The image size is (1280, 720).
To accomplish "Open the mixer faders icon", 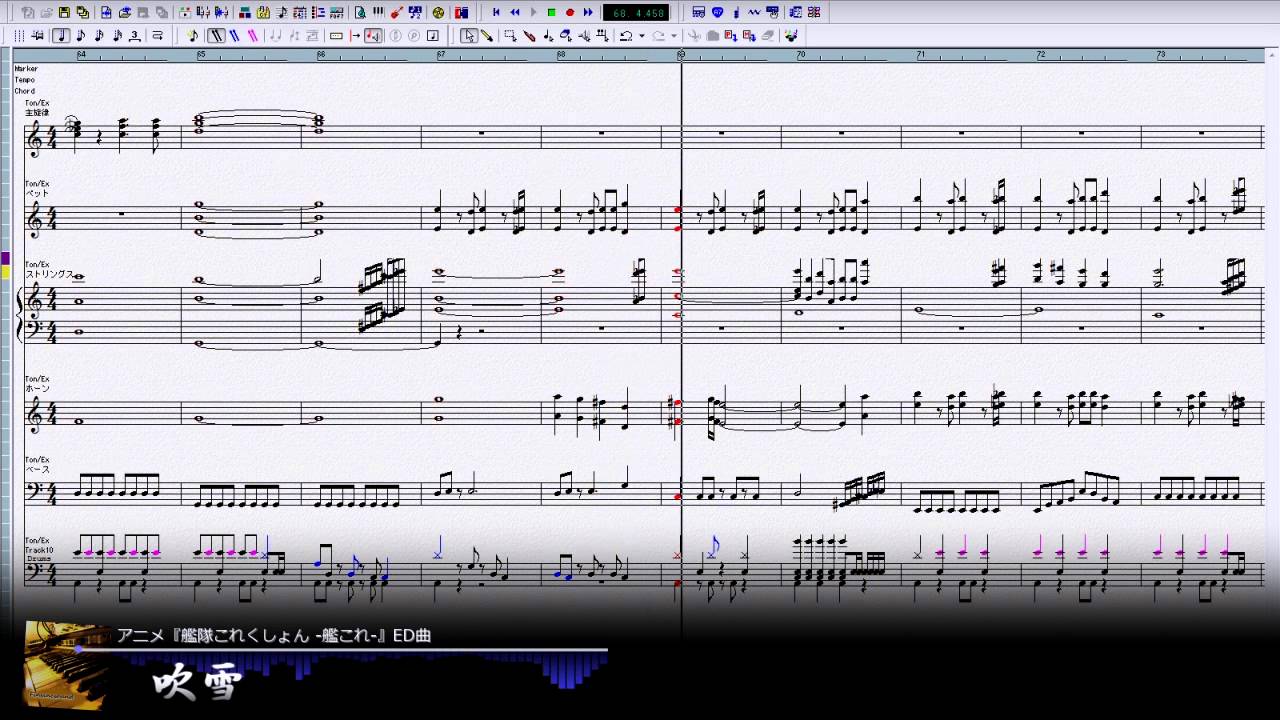I will [x=204, y=13].
